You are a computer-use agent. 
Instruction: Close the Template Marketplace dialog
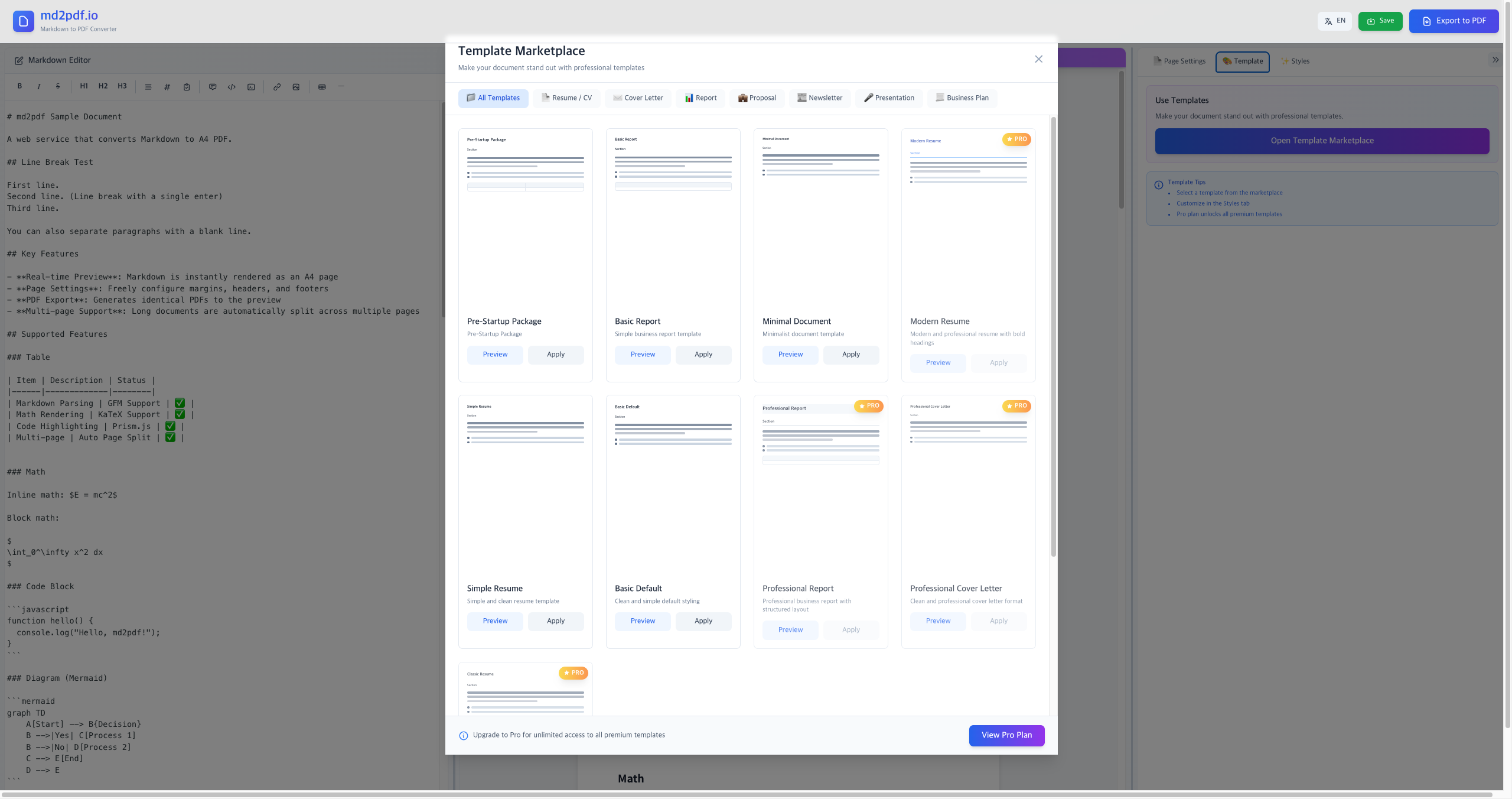click(1038, 59)
